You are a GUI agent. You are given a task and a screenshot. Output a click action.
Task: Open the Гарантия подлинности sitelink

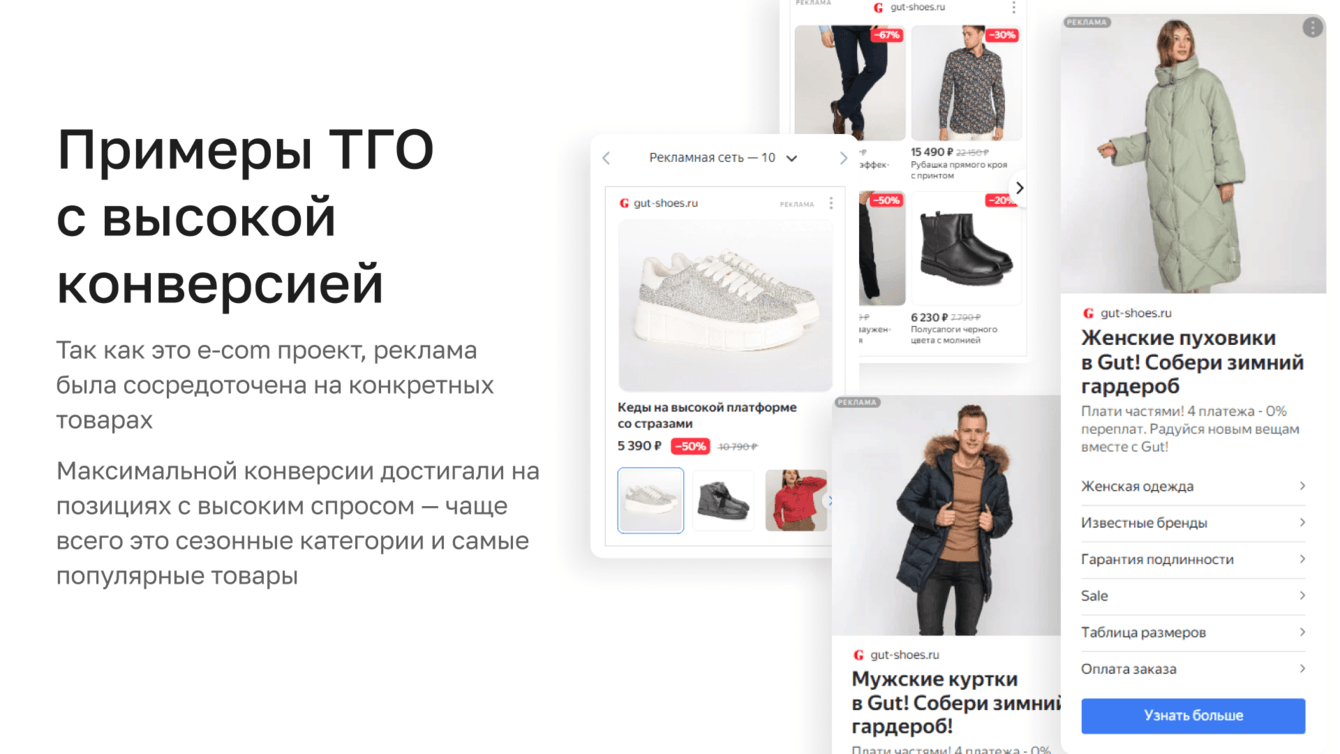click(1193, 559)
